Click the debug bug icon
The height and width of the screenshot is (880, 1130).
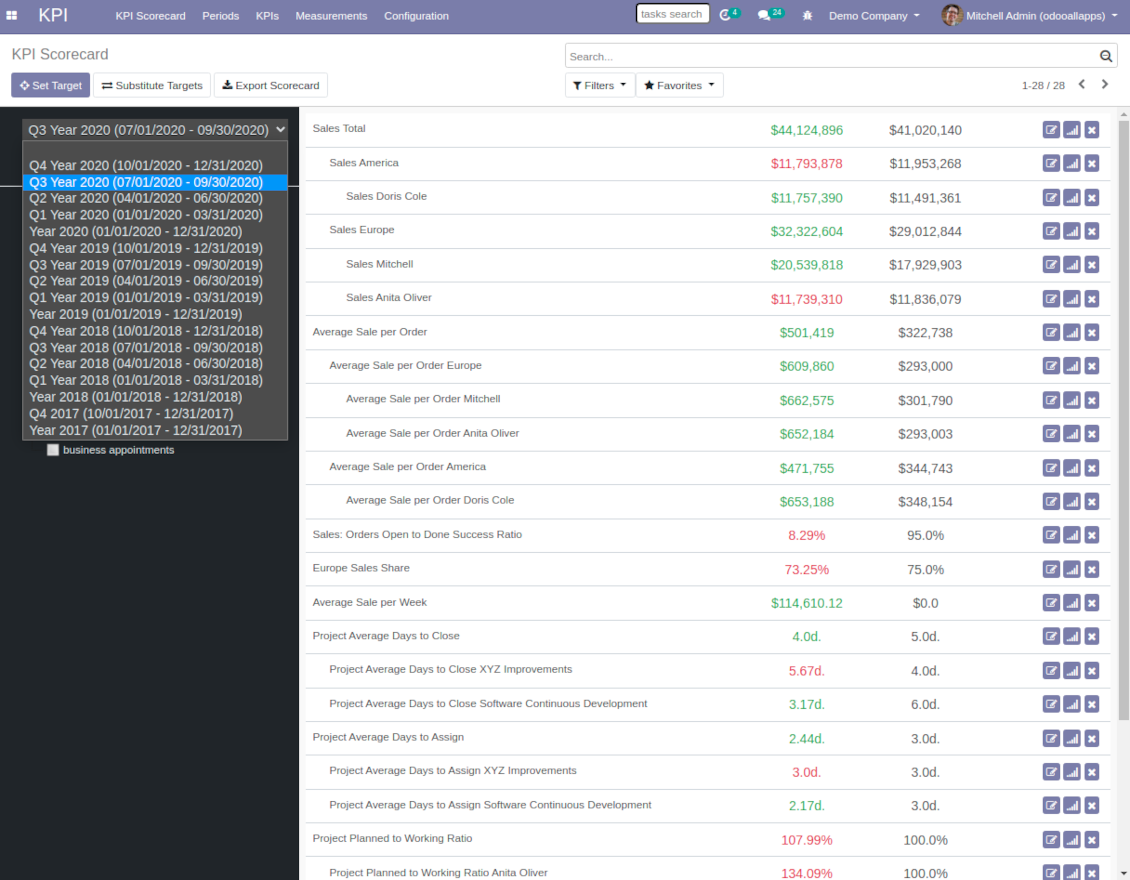(807, 15)
